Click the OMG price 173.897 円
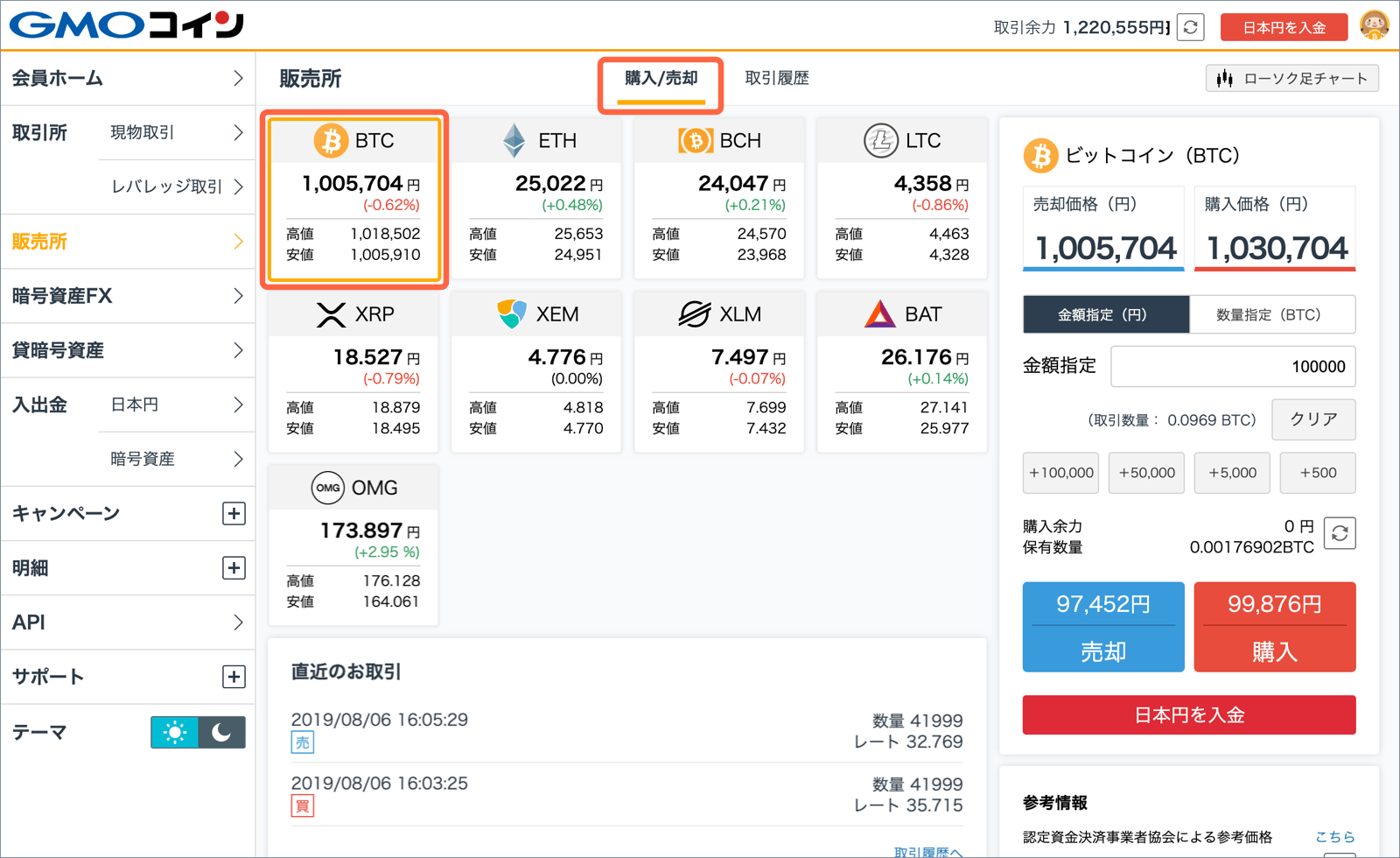 tap(370, 531)
